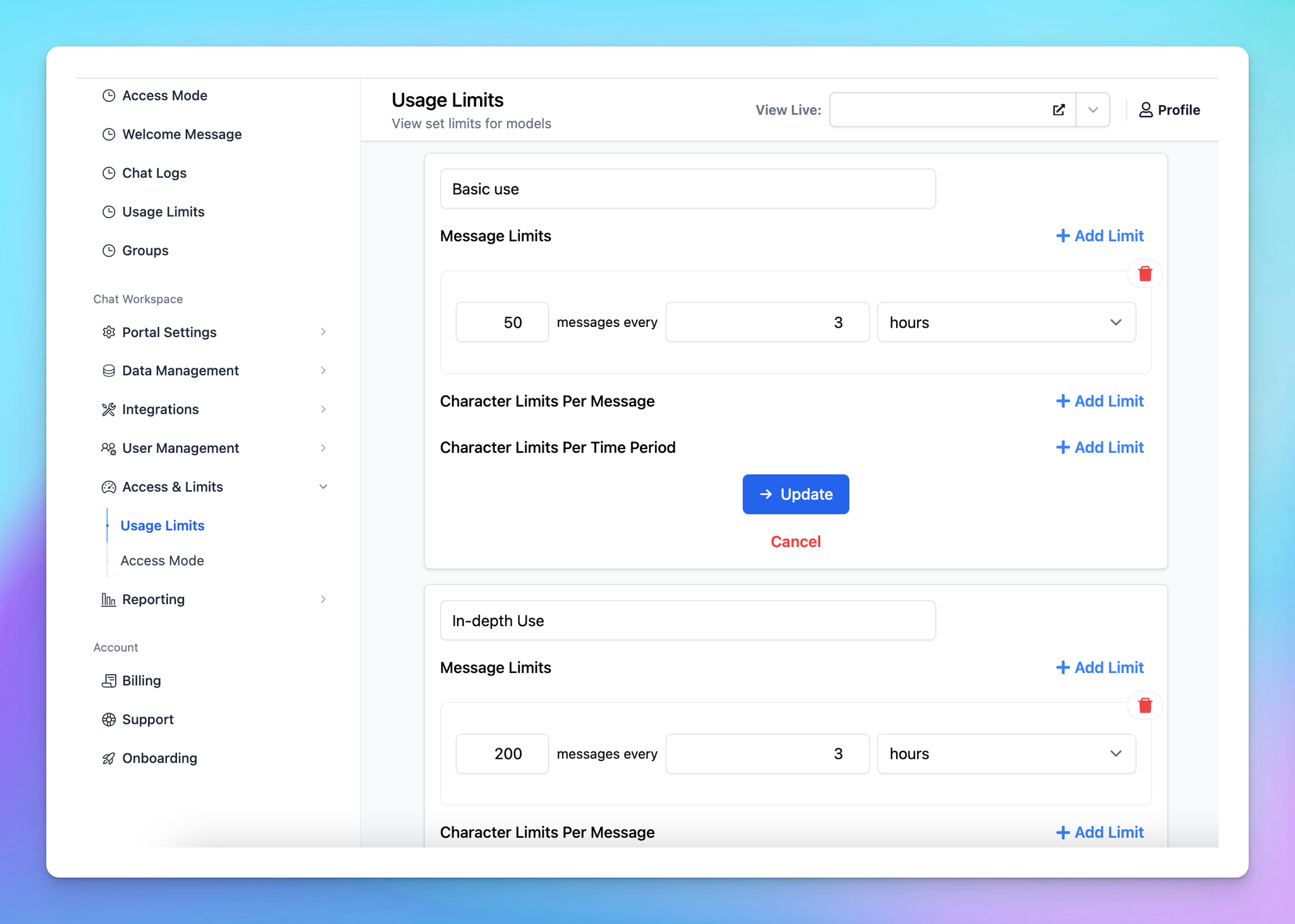
Task: Add Limit to In-depth Use Message Limits
Action: 1100,668
